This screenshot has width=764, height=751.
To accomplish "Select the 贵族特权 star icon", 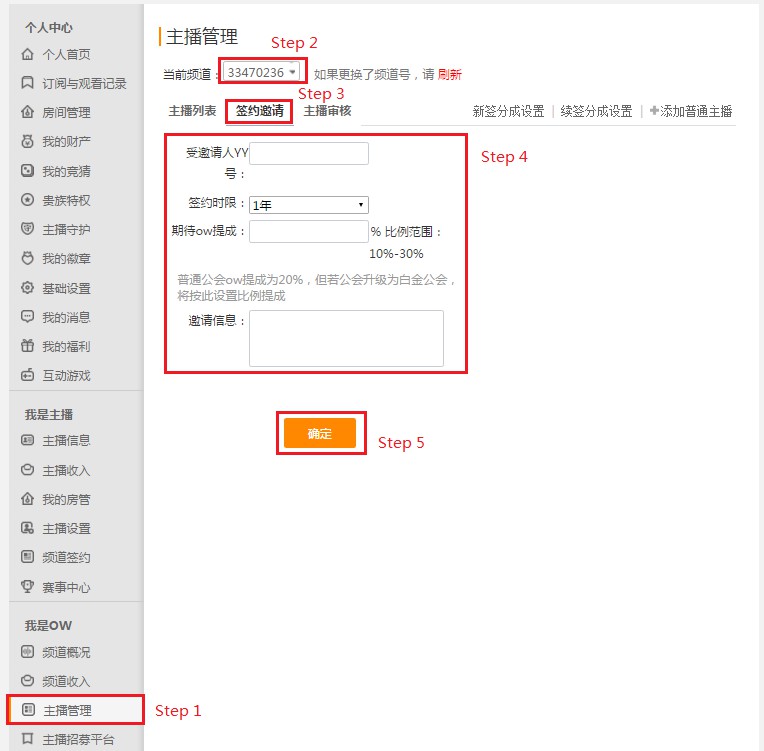I will tap(28, 200).
